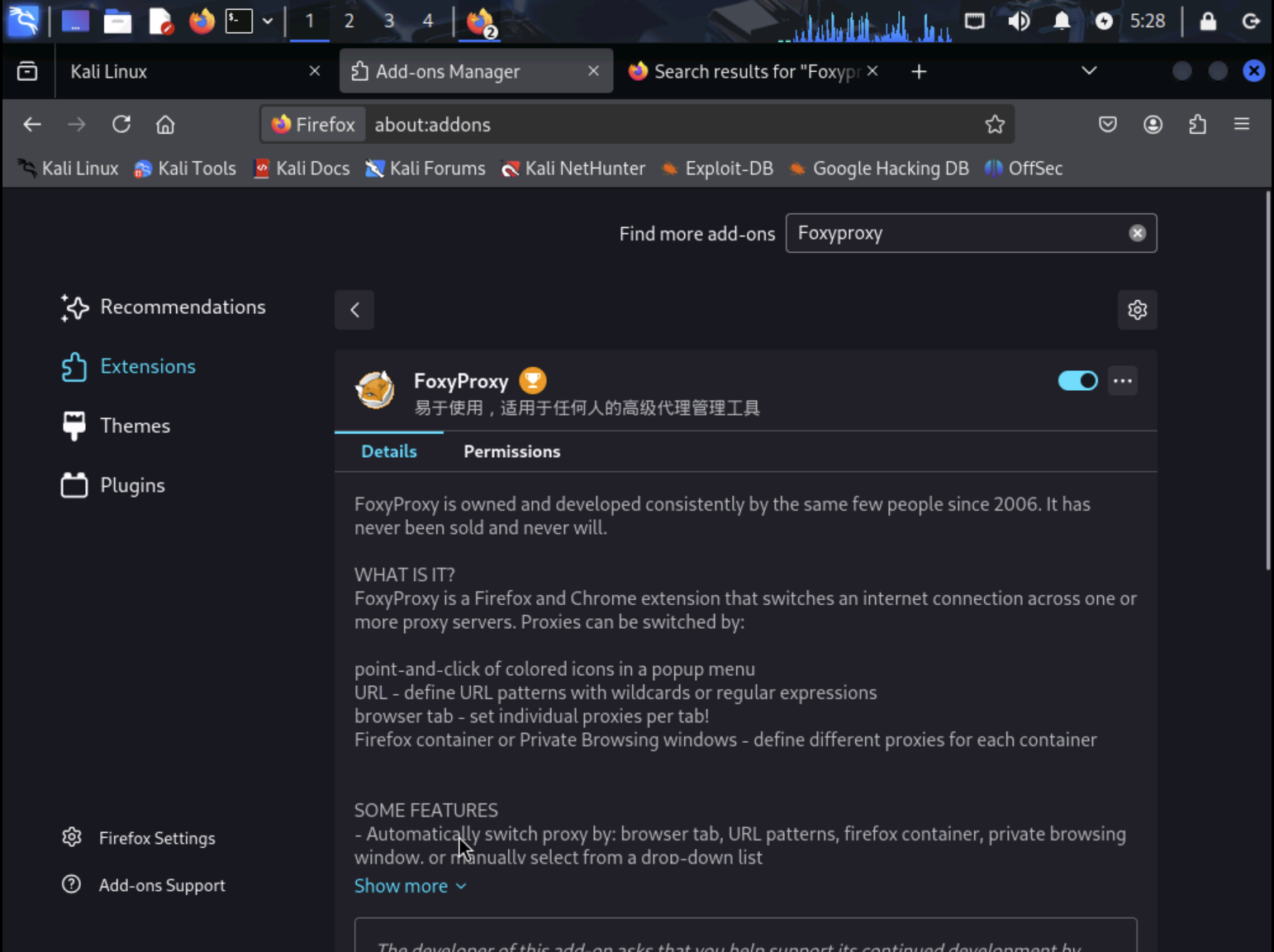Image resolution: width=1274 pixels, height=952 pixels.
Task: Expand the terminal launcher dropdown arrow
Action: [268, 21]
